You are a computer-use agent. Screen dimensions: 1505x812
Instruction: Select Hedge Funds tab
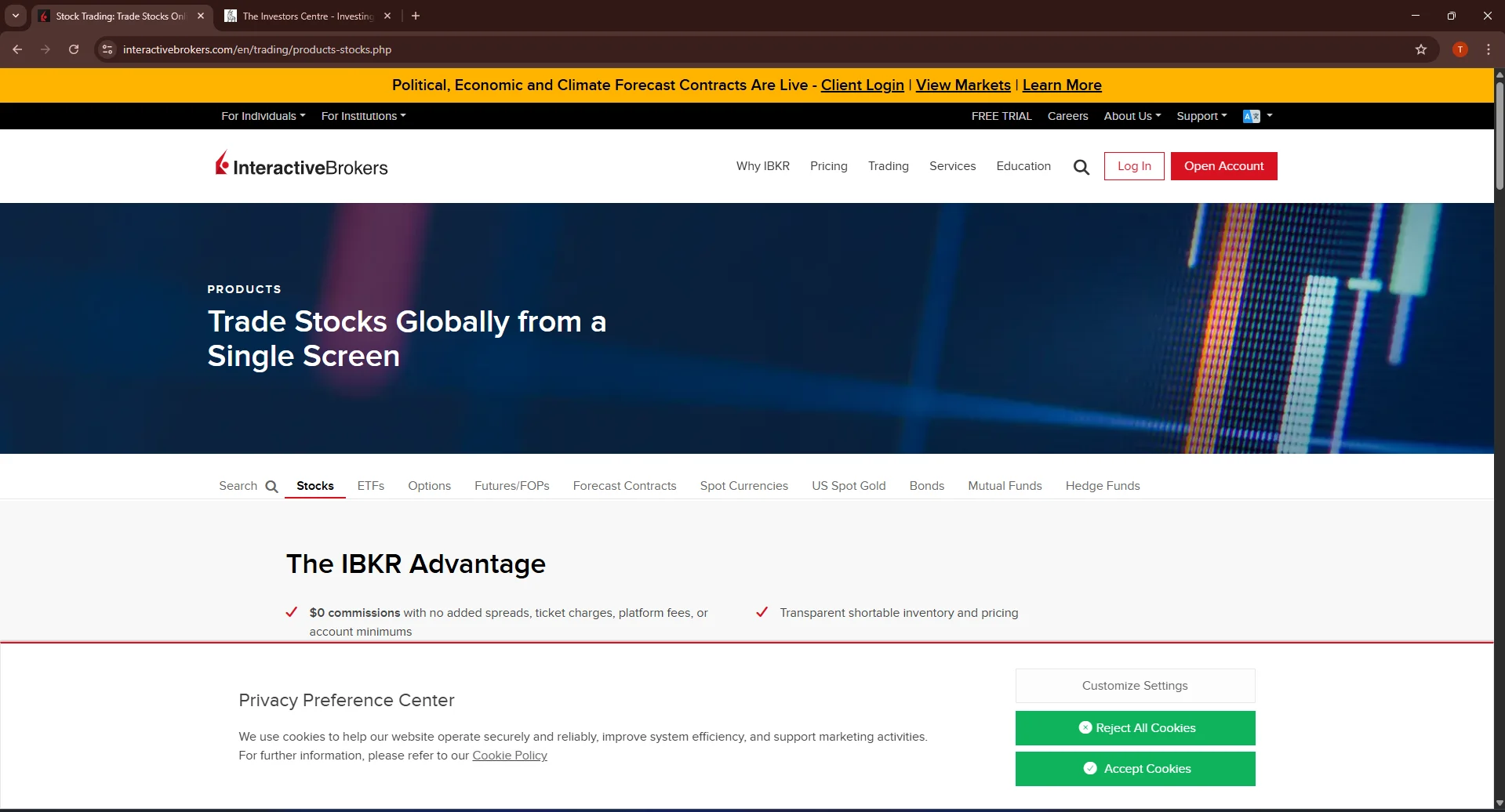[1103, 486]
